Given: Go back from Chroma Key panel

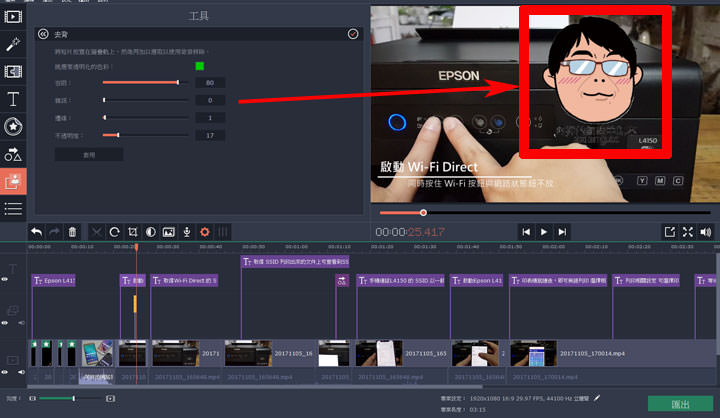Looking at the screenshot, I should tap(43, 34).
